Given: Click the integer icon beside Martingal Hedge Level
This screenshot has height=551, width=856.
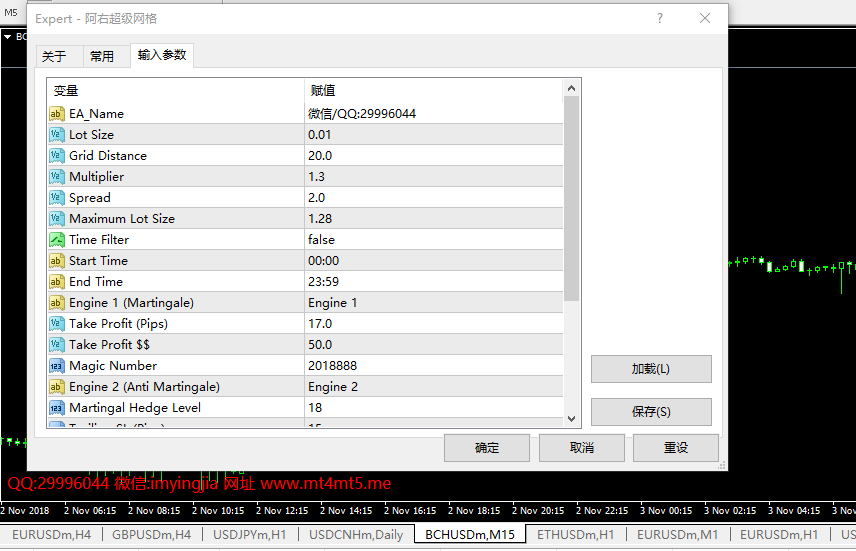Looking at the screenshot, I should click(x=57, y=408).
